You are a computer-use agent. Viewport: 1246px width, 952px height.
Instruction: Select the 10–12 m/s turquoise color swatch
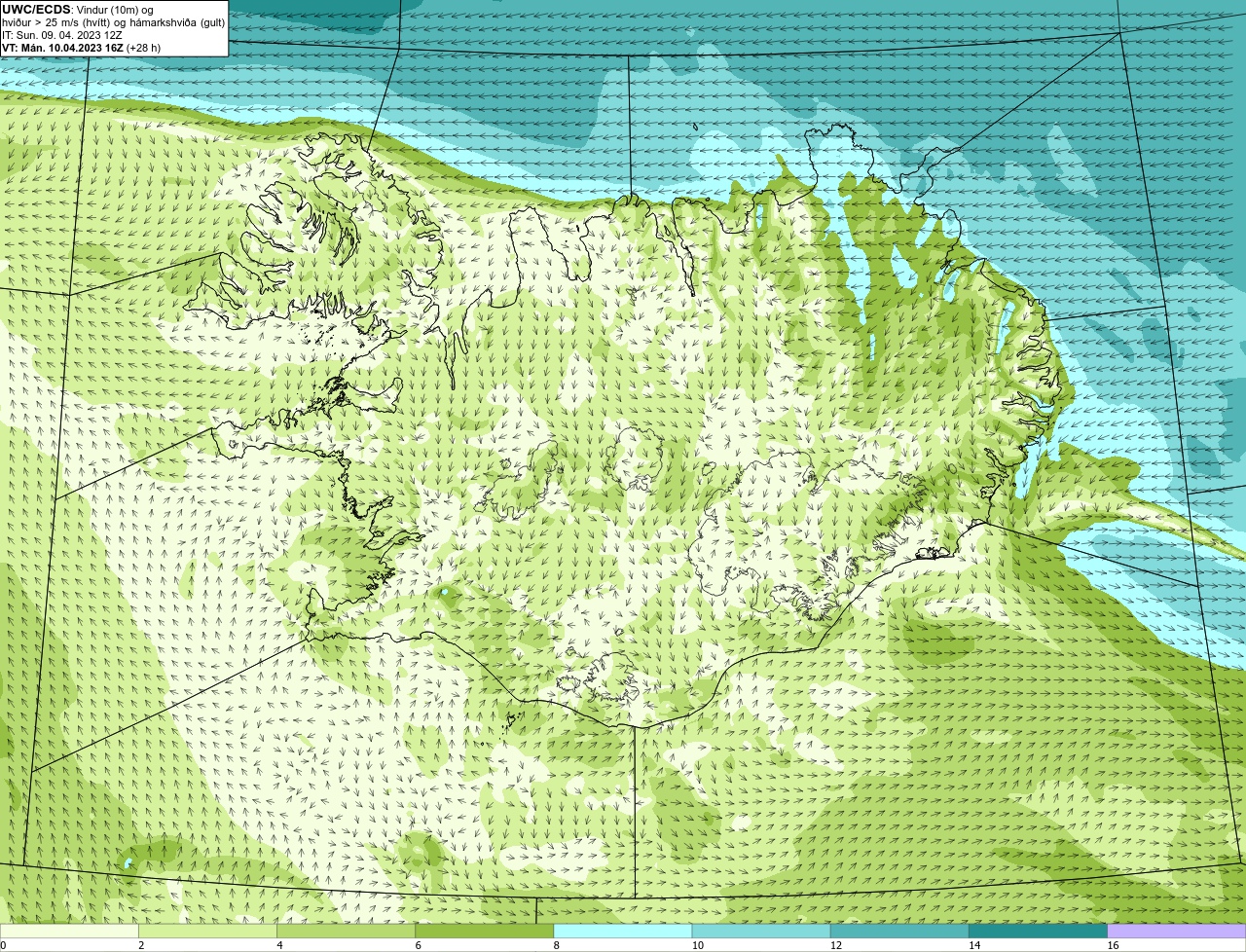pyautogui.click(x=761, y=931)
